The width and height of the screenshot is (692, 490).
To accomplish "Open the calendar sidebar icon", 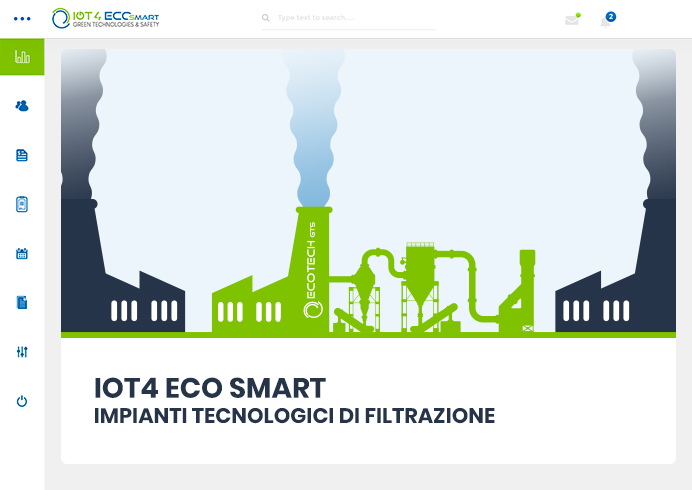I will click(x=22, y=253).
